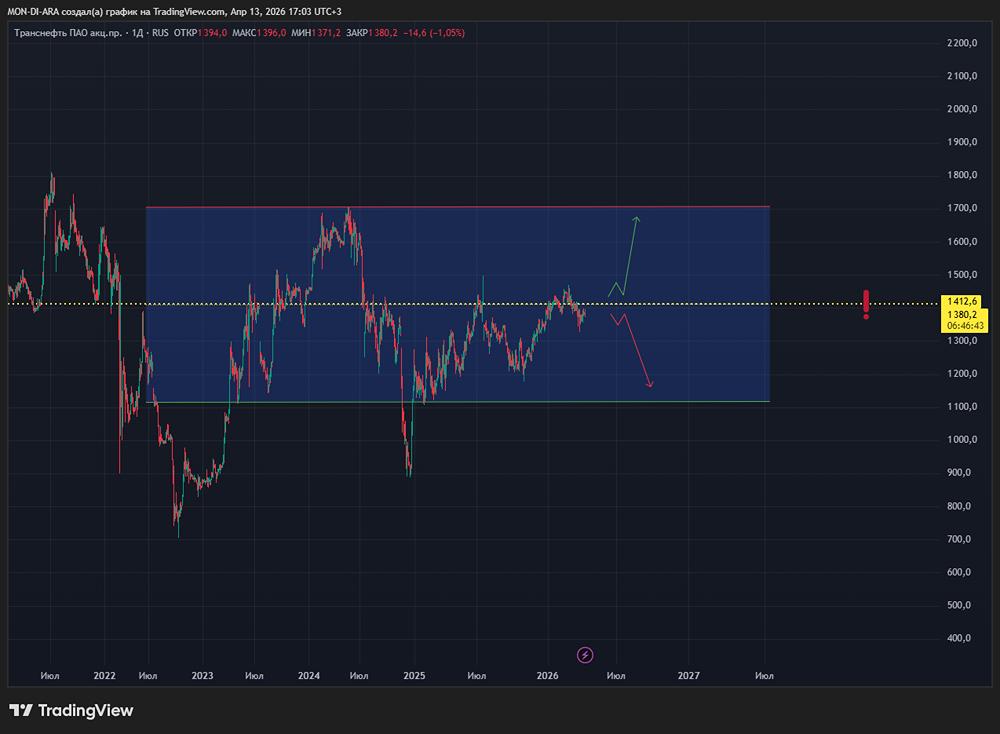The image size is (1000, 734).
Task: Click the ЗАКР 1380,2 close value
Action: [x=372, y=33]
